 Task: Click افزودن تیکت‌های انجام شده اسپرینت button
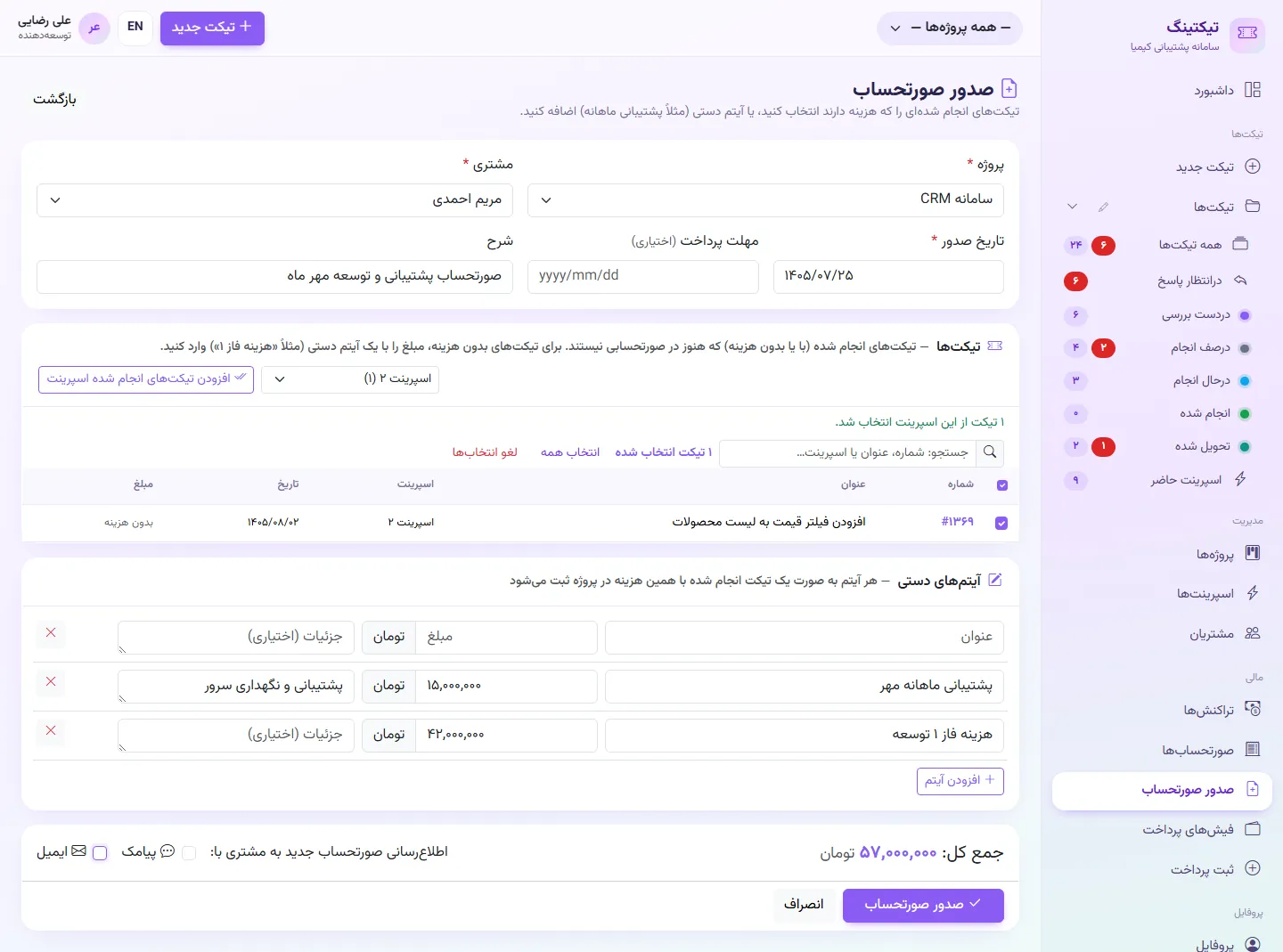[146, 379]
